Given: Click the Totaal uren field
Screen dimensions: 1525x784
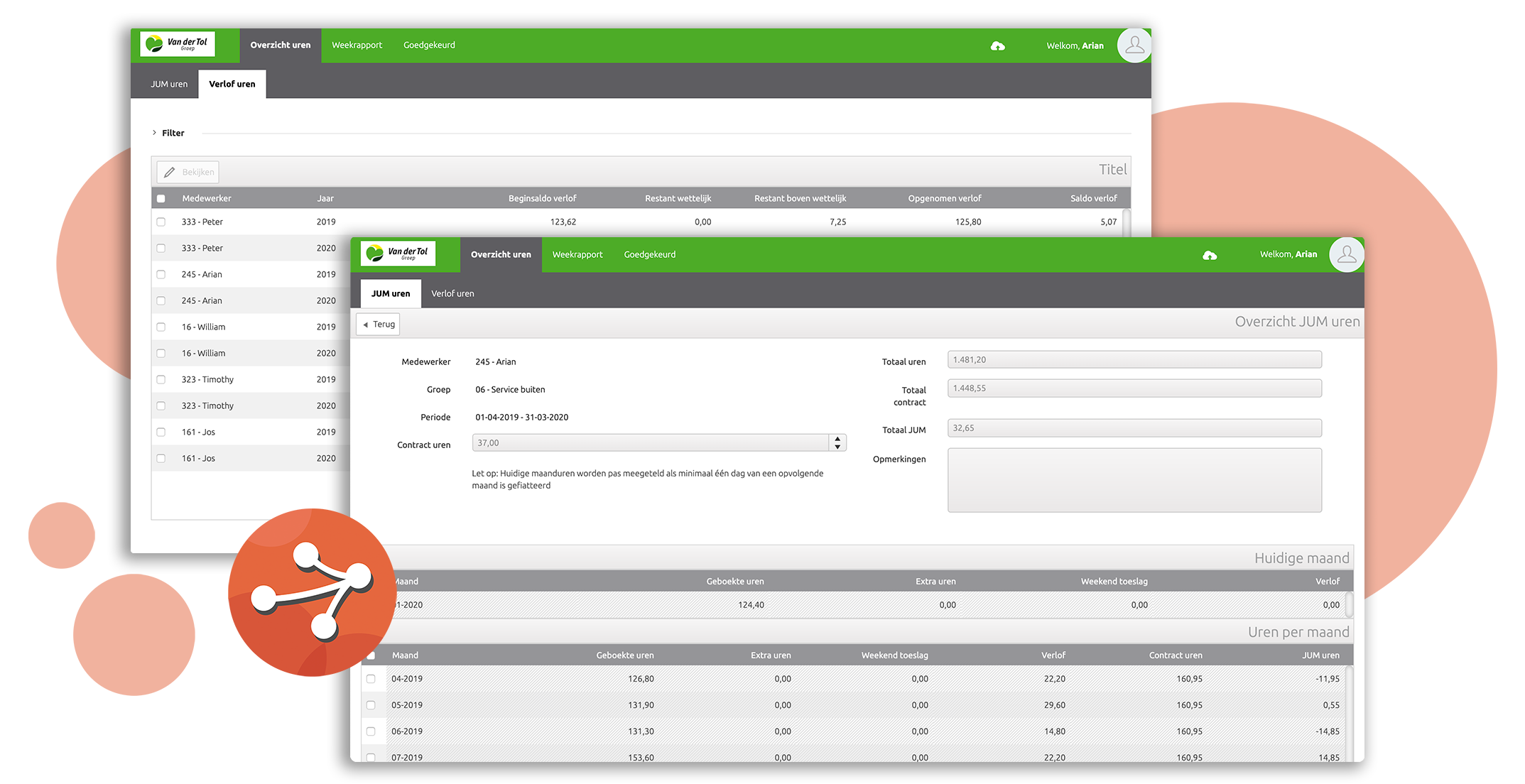Looking at the screenshot, I should [x=1134, y=360].
